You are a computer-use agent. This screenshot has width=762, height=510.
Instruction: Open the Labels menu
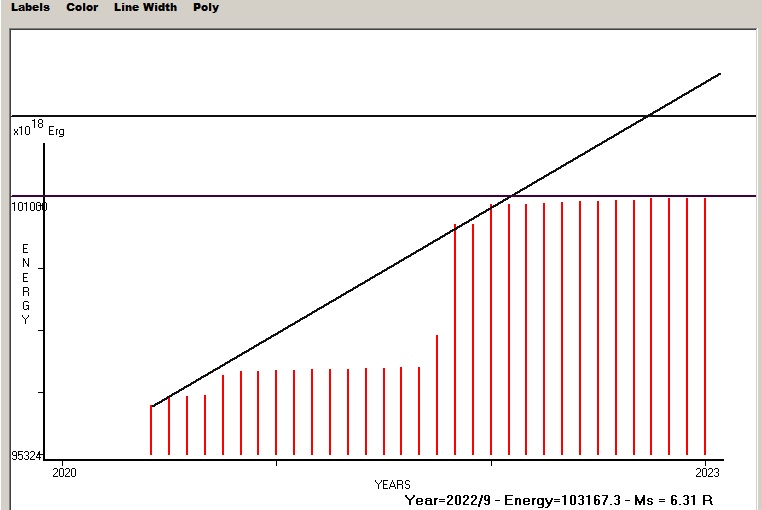[30, 7]
